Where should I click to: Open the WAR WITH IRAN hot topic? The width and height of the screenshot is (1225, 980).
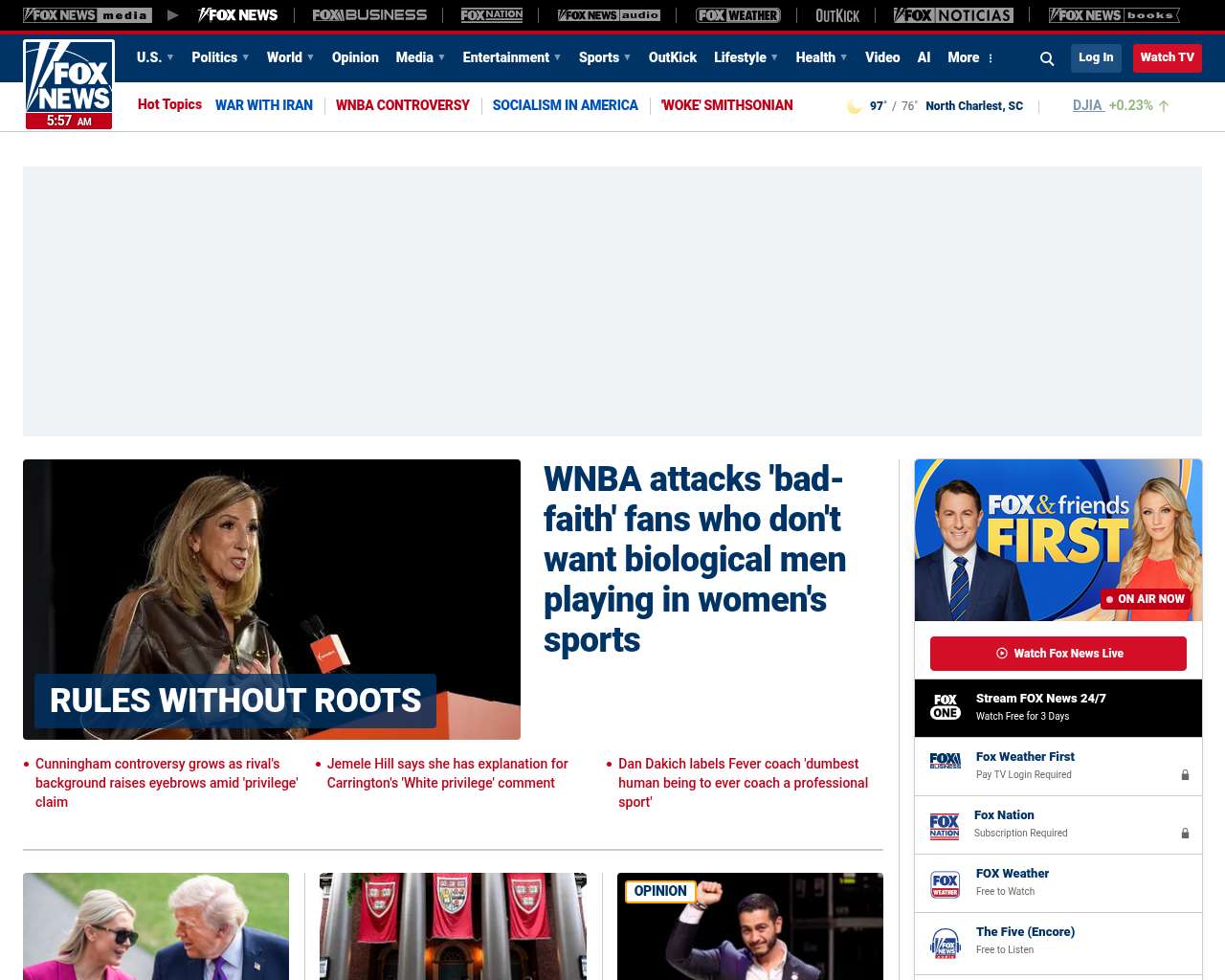264,105
